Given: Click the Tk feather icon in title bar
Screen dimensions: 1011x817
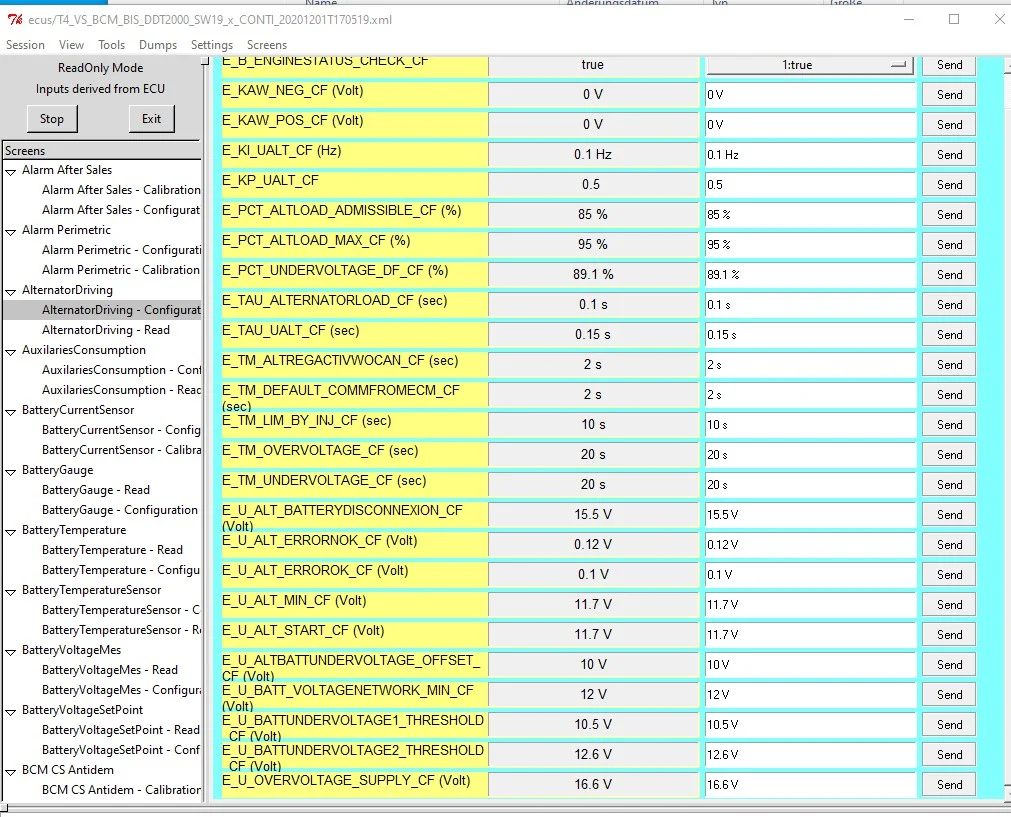Looking at the screenshot, I should [13, 20].
